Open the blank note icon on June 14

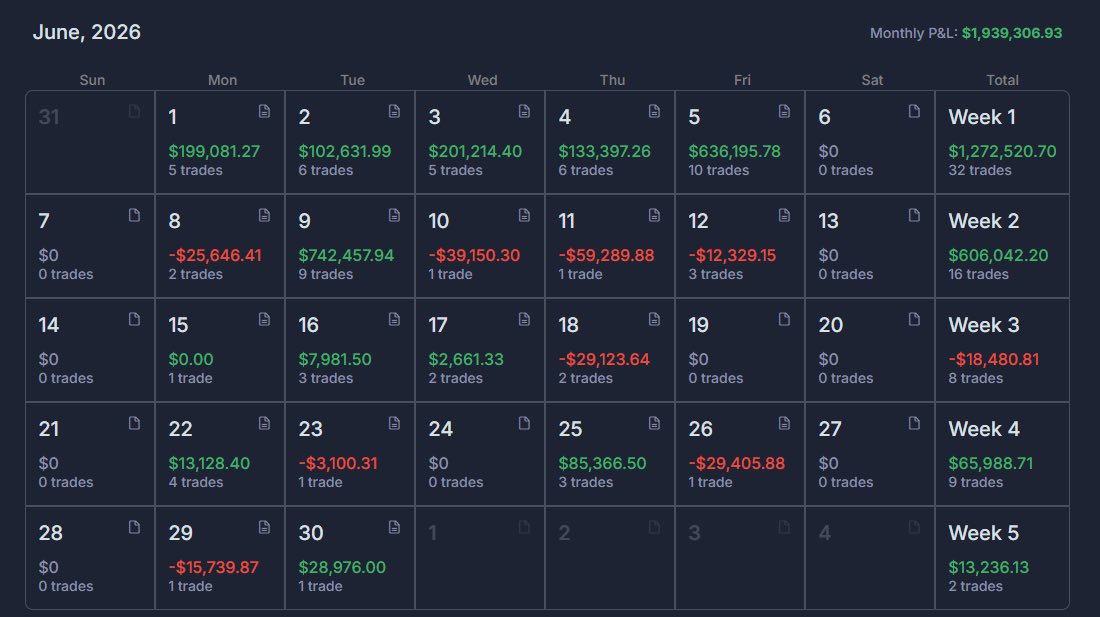pyautogui.click(x=134, y=319)
